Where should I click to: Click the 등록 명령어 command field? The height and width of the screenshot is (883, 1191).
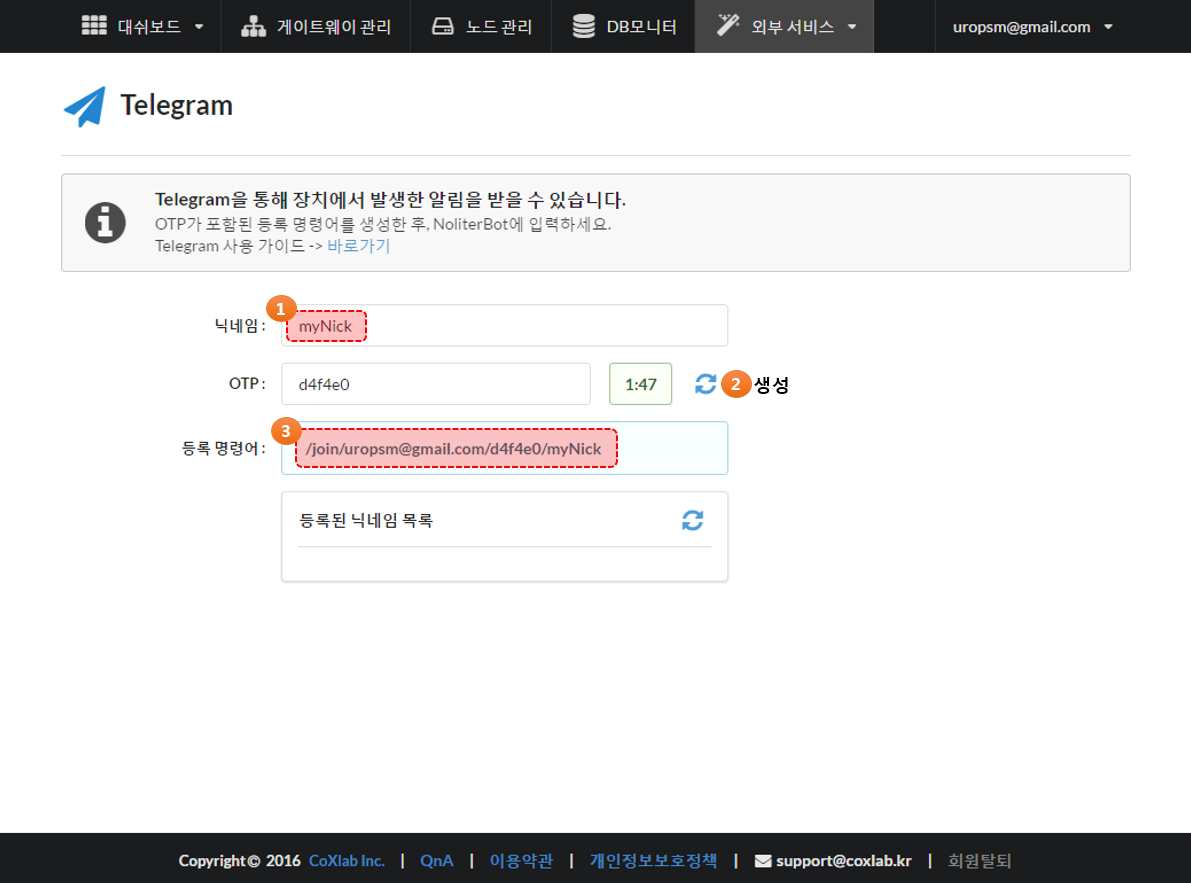click(504, 449)
